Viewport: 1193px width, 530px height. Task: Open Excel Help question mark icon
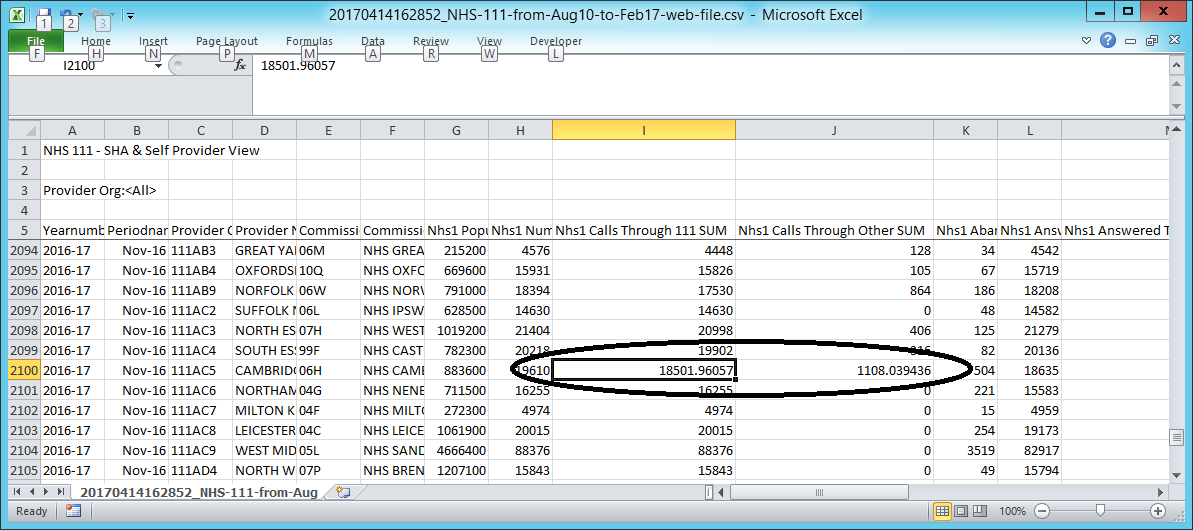(1108, 40)
